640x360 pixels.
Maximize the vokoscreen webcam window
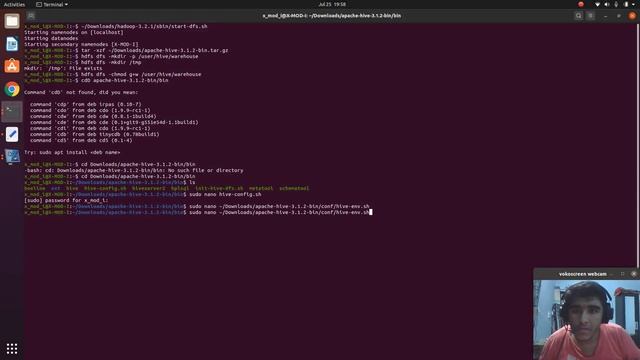[x=622, y=273]
